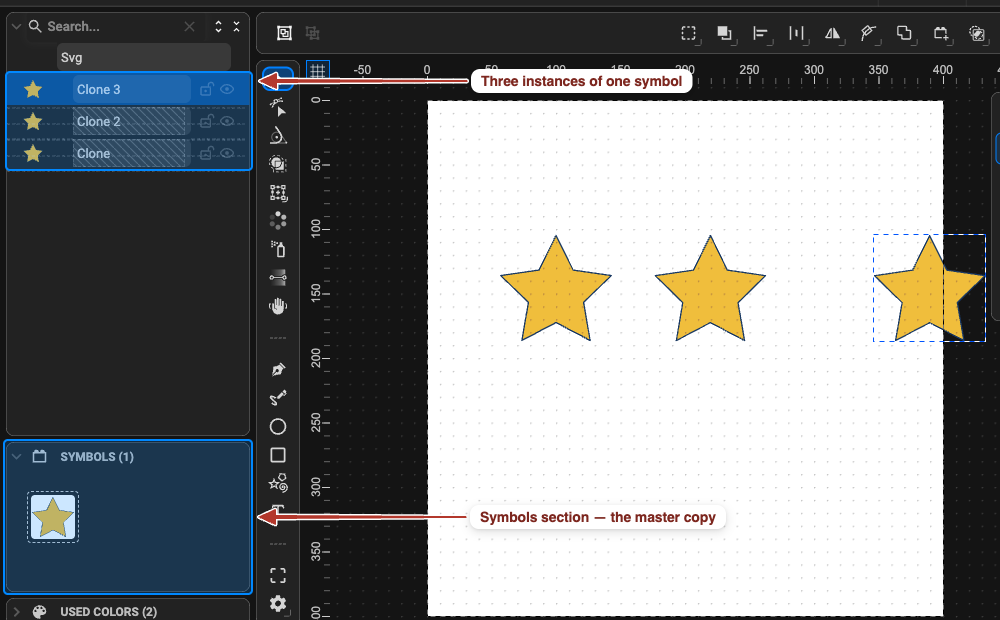Expand the Used Colors section chevron

tap(17, 612)
